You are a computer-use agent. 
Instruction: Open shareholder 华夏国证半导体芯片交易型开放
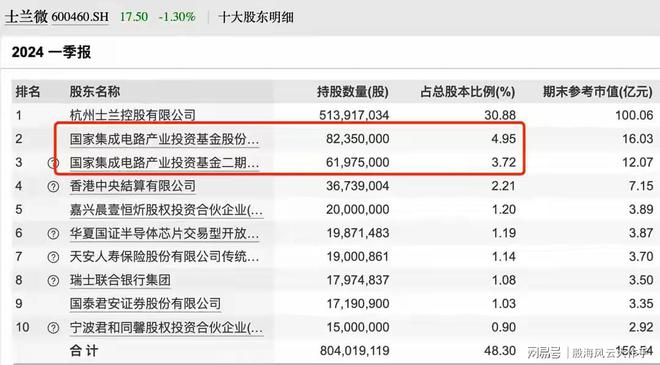pos(164,233)
